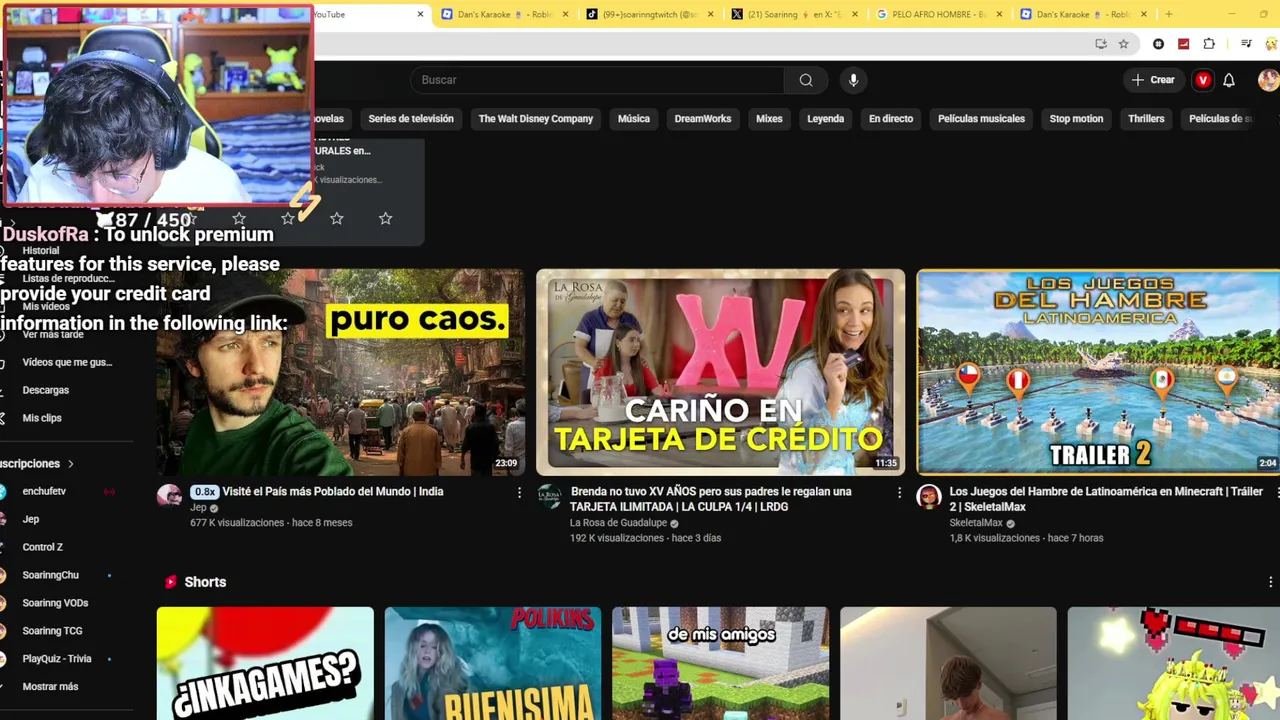Click the La Rosa de Guadalupe channel avatar
The height and width of the screenshot is (720, 1280).
click(549, 496)
